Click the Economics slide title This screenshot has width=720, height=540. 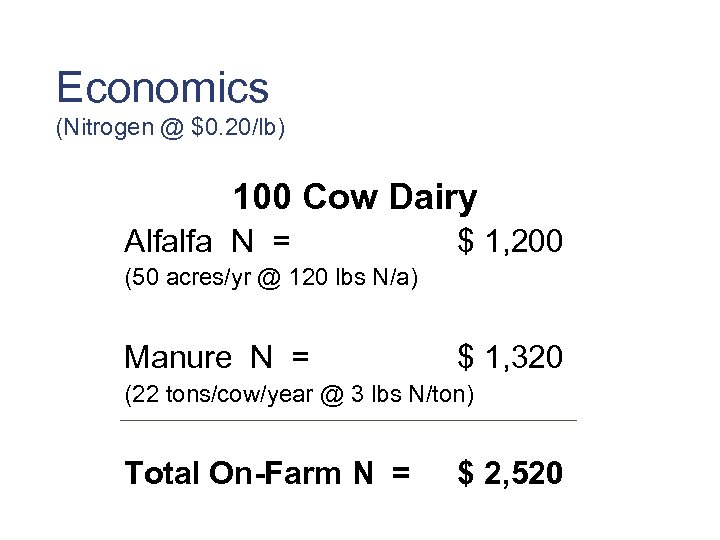coord(162,88)
